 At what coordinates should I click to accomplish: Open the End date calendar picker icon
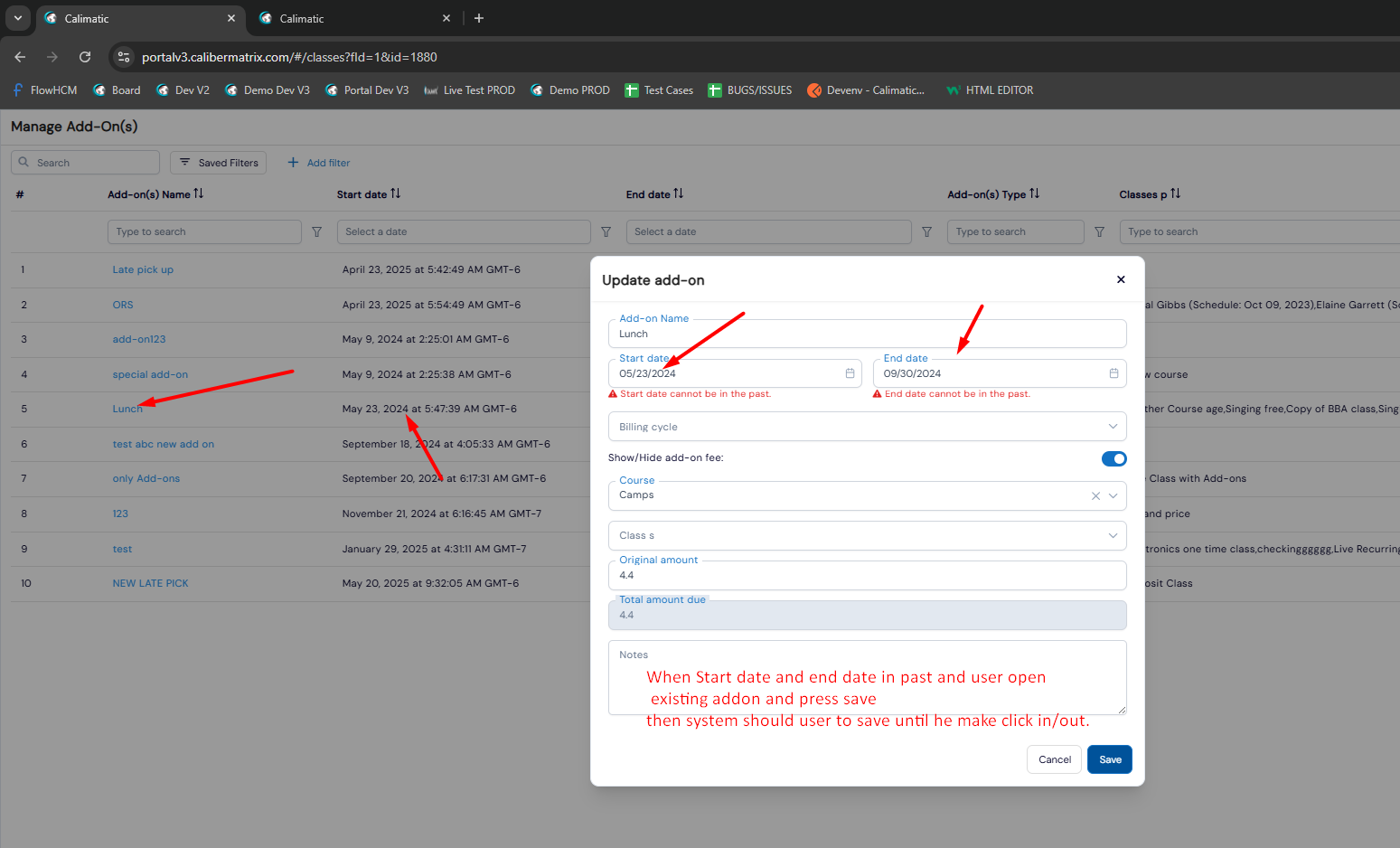[x=1113, y=373]
